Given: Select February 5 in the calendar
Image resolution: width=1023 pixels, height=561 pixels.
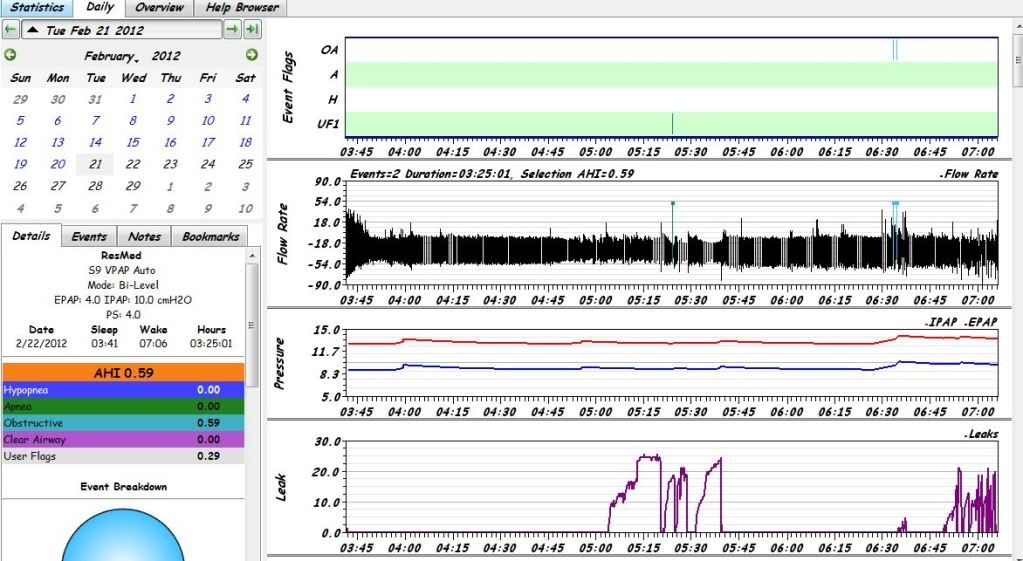Looking at the screenshot, I should click(20, 121).
